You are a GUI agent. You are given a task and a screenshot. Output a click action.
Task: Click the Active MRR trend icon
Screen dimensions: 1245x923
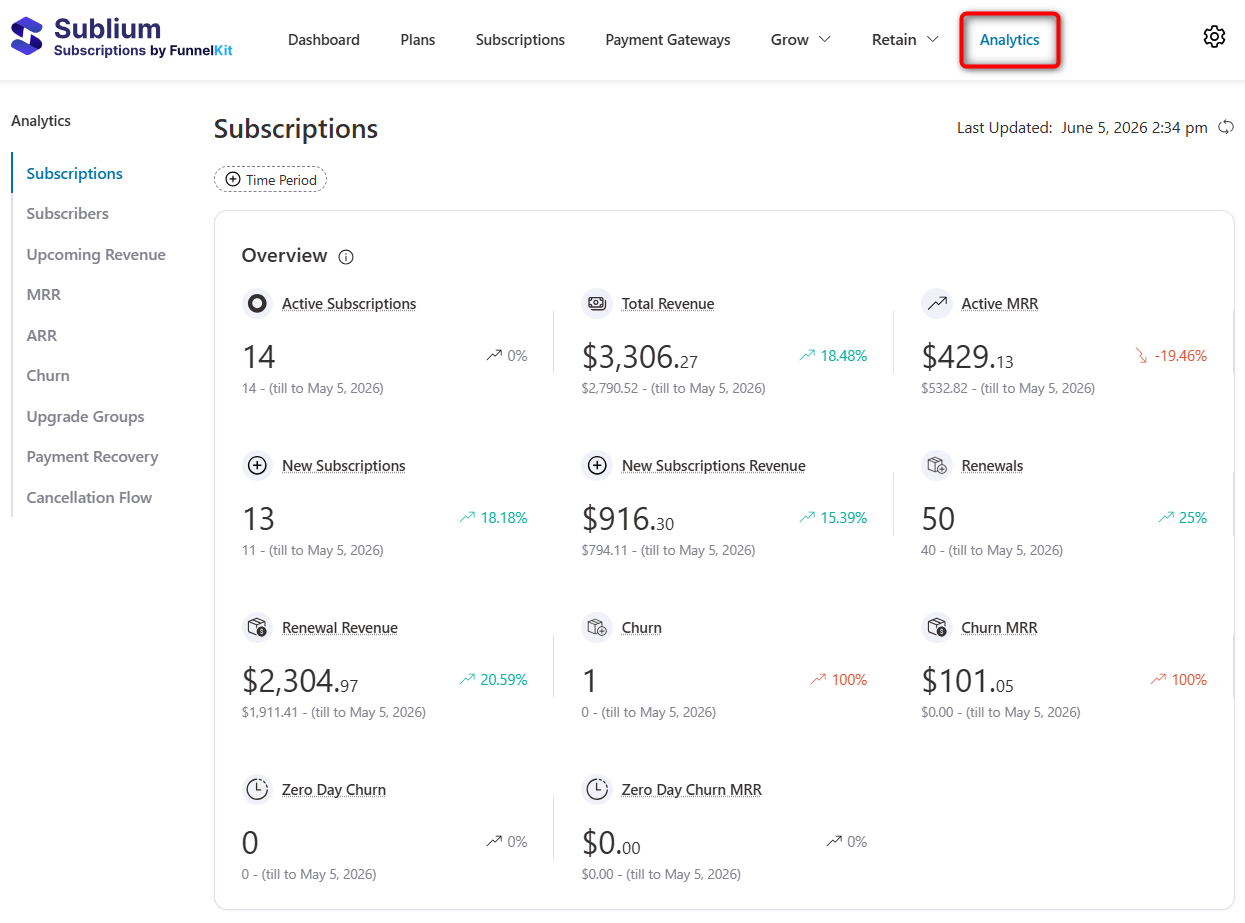click(x=937, y=303)
